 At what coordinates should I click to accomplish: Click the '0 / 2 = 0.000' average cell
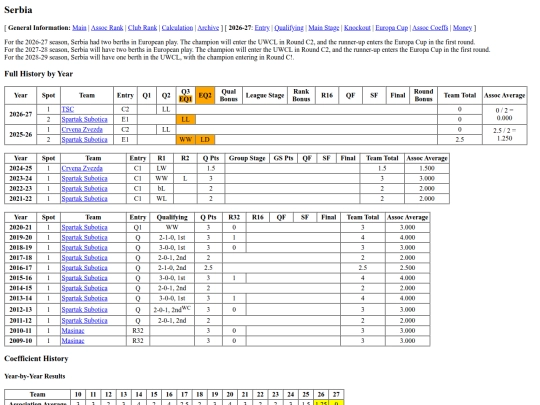tap(505, 114)
